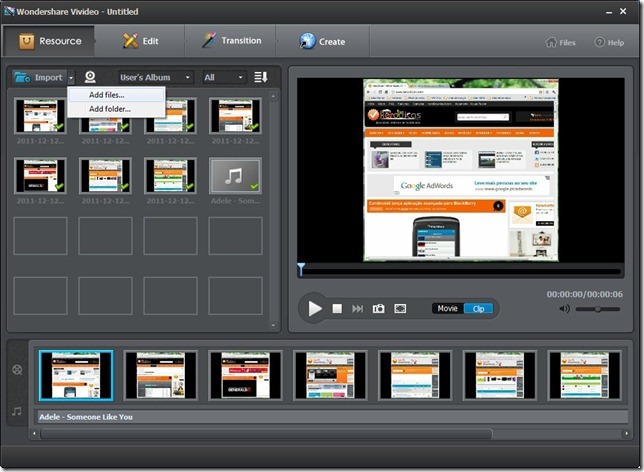Select second thumbnail in second resource row
Screen dimensions: 644x472
click(106, 176)
